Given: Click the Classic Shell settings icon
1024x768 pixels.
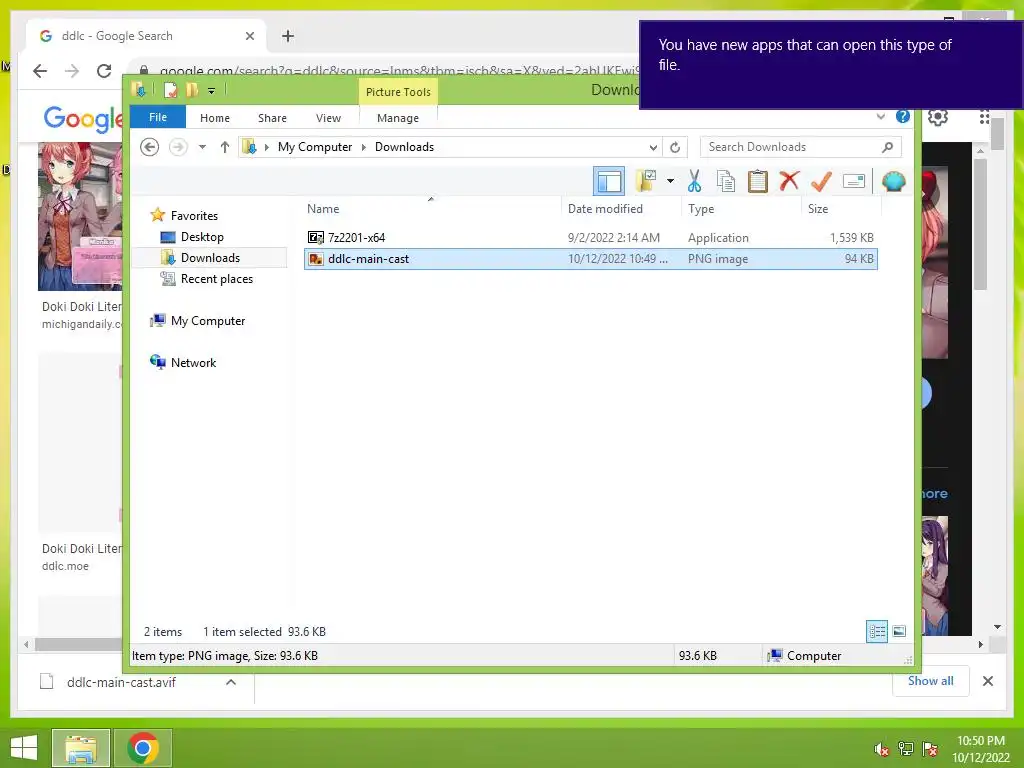Looking at the screenshot, I should click(893, 181).
